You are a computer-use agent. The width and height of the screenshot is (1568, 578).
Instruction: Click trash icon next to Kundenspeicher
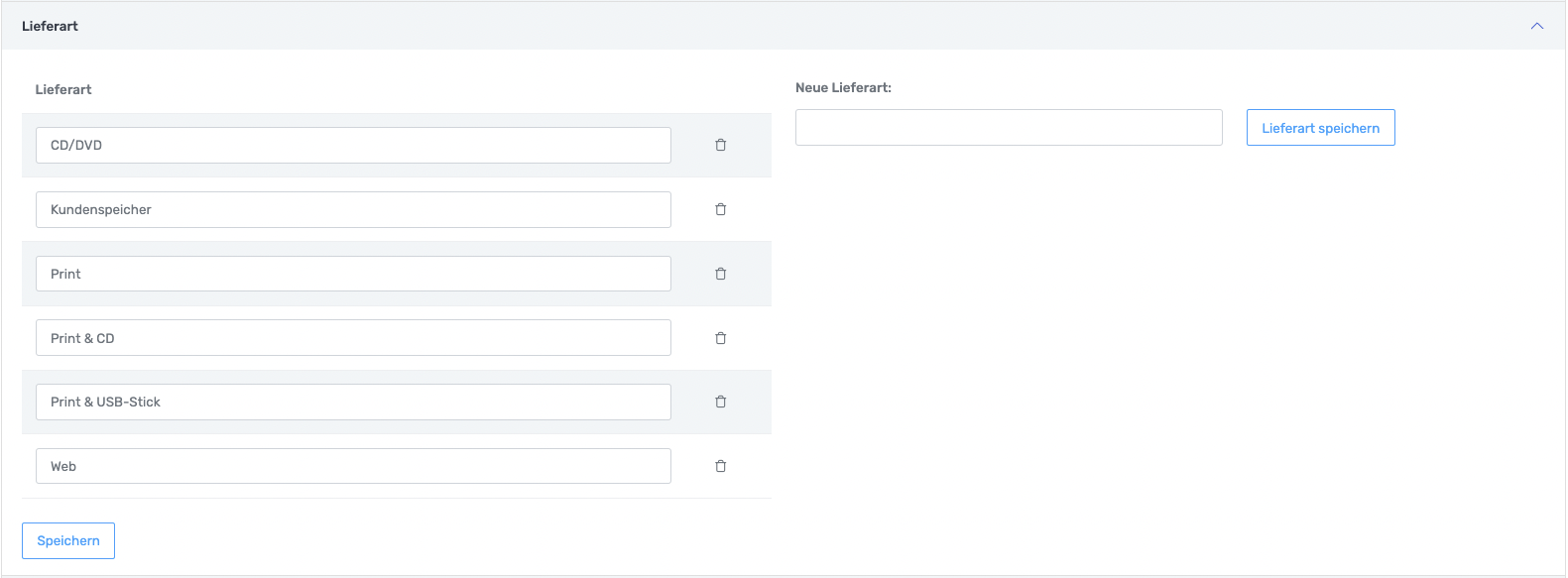[721, 209]
